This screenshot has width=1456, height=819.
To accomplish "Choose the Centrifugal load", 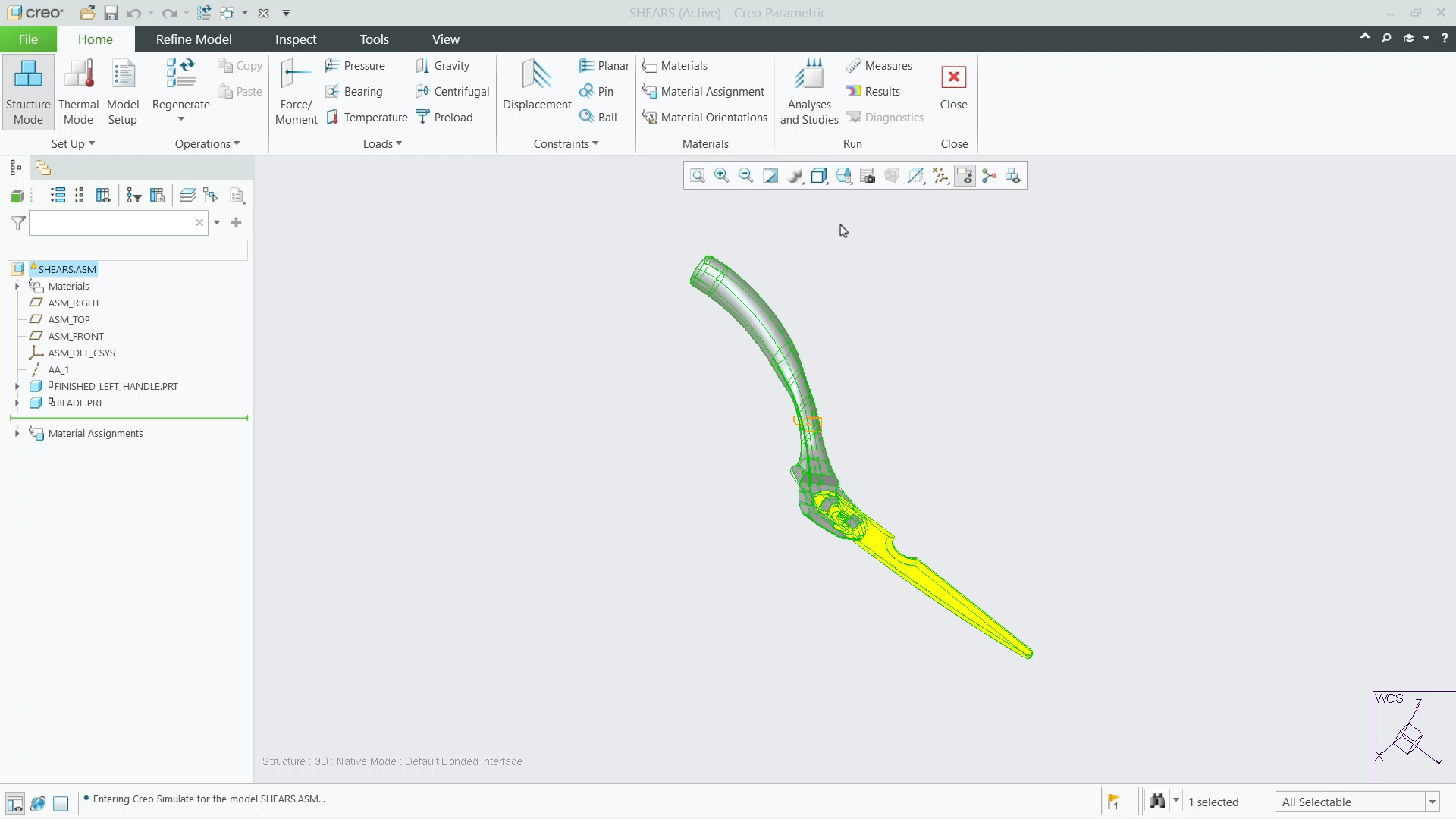I will pyautogui.click(x=452, y=92).
